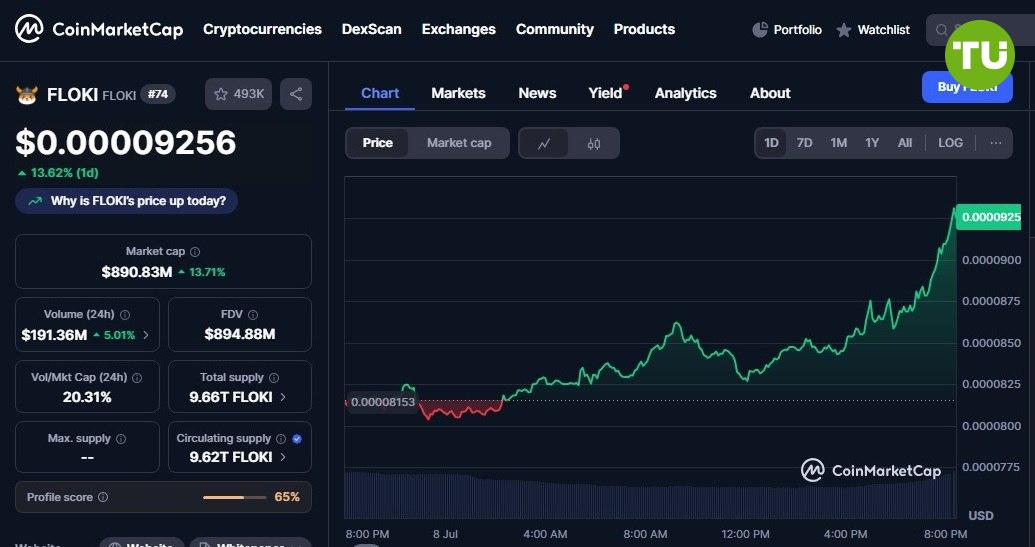
Task: Click the $894.88M FDV value
Action: coord(240,335)
